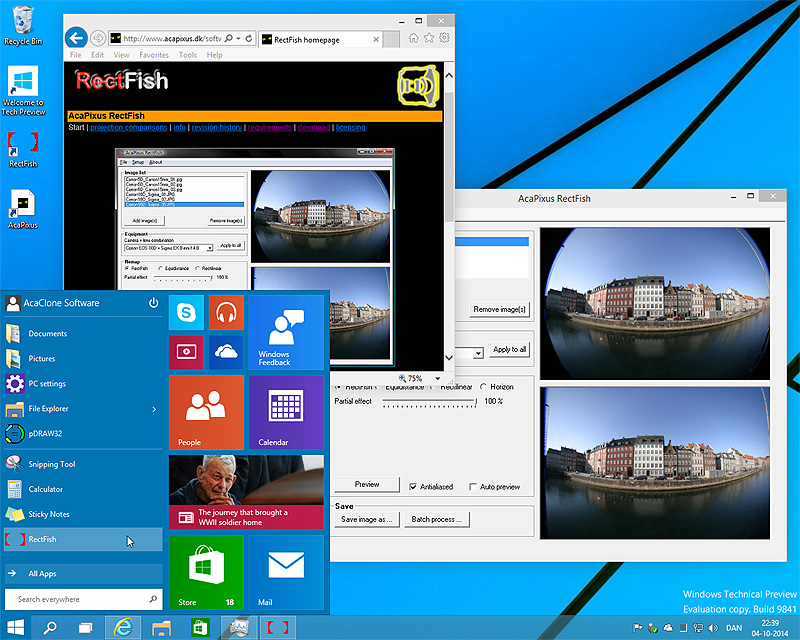Open Snipping Tool from Start menu
The image size is (800, 640).
click(x=84, y=464)
